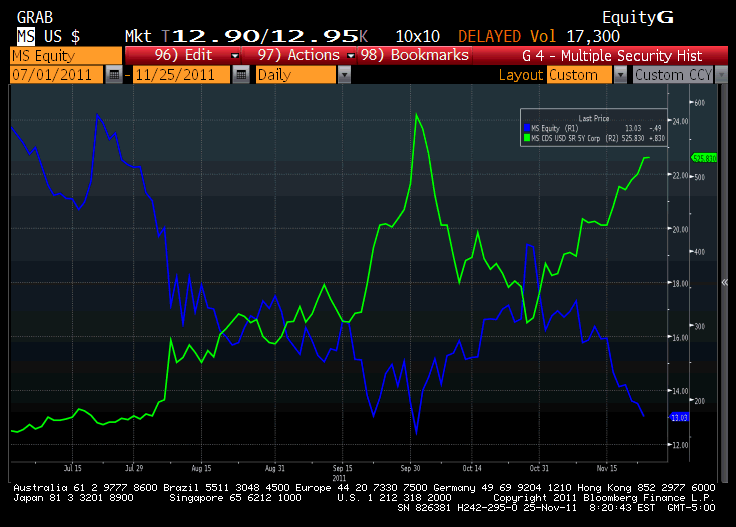The width and height of the screenshot is (736, 527).
Task: Select the Custom CCY field
Action: pyautogui.click(x=673, y=75)
